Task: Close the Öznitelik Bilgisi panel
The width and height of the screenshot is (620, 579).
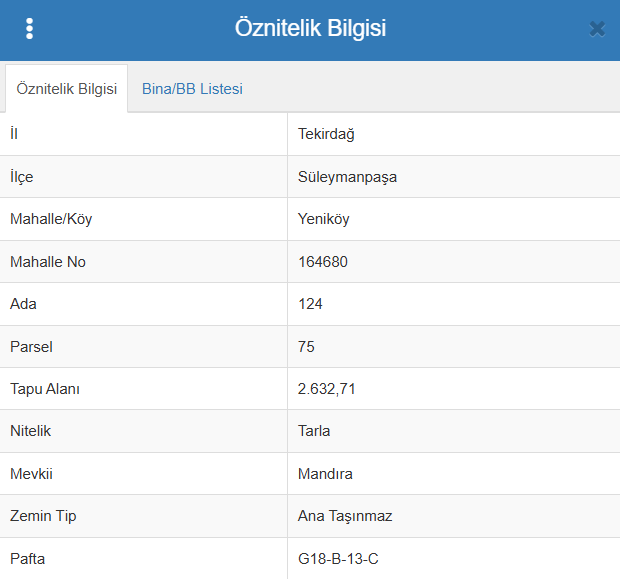Action: point(597,29)
